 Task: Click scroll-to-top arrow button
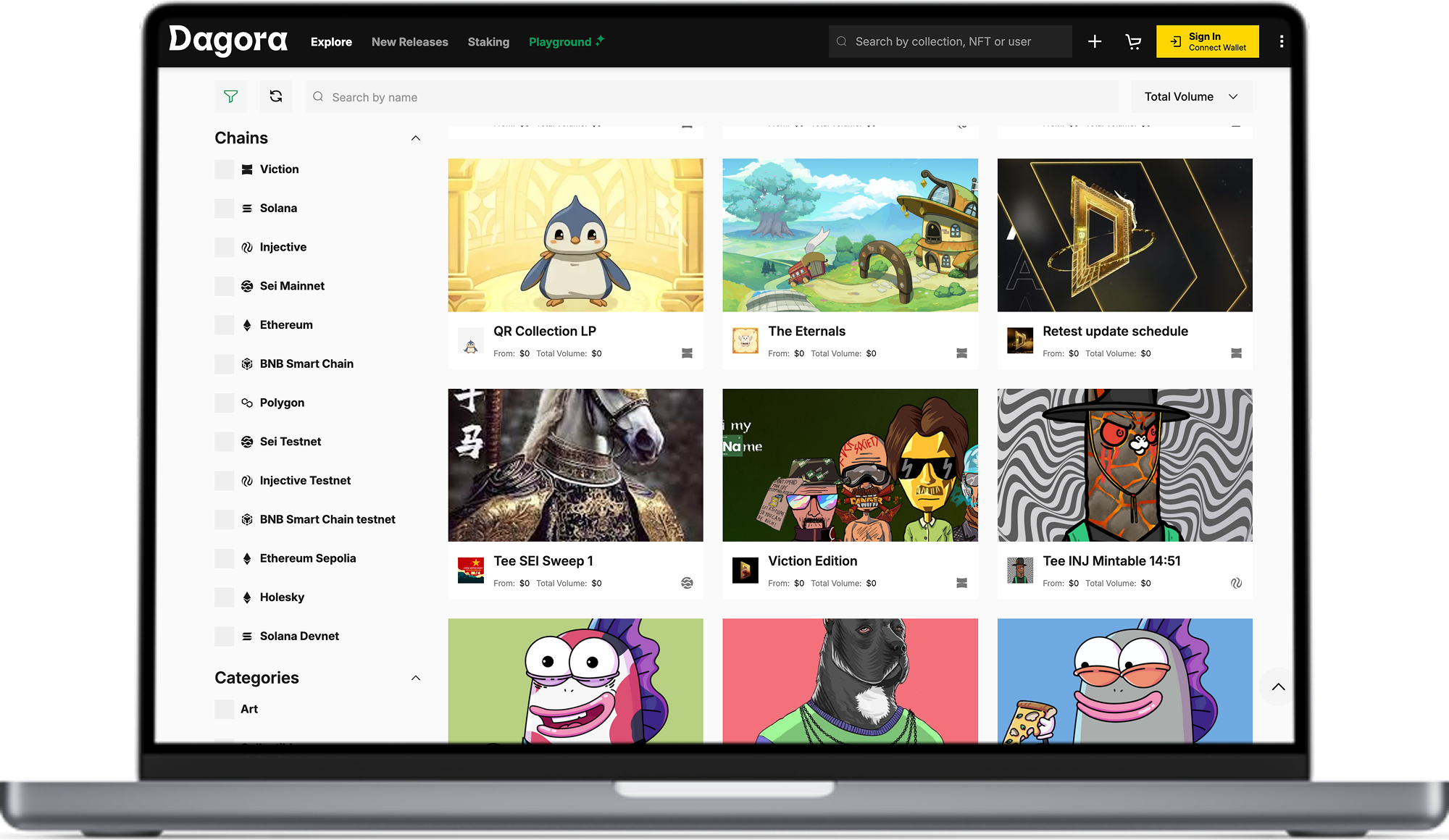[x=1278, y=686]
